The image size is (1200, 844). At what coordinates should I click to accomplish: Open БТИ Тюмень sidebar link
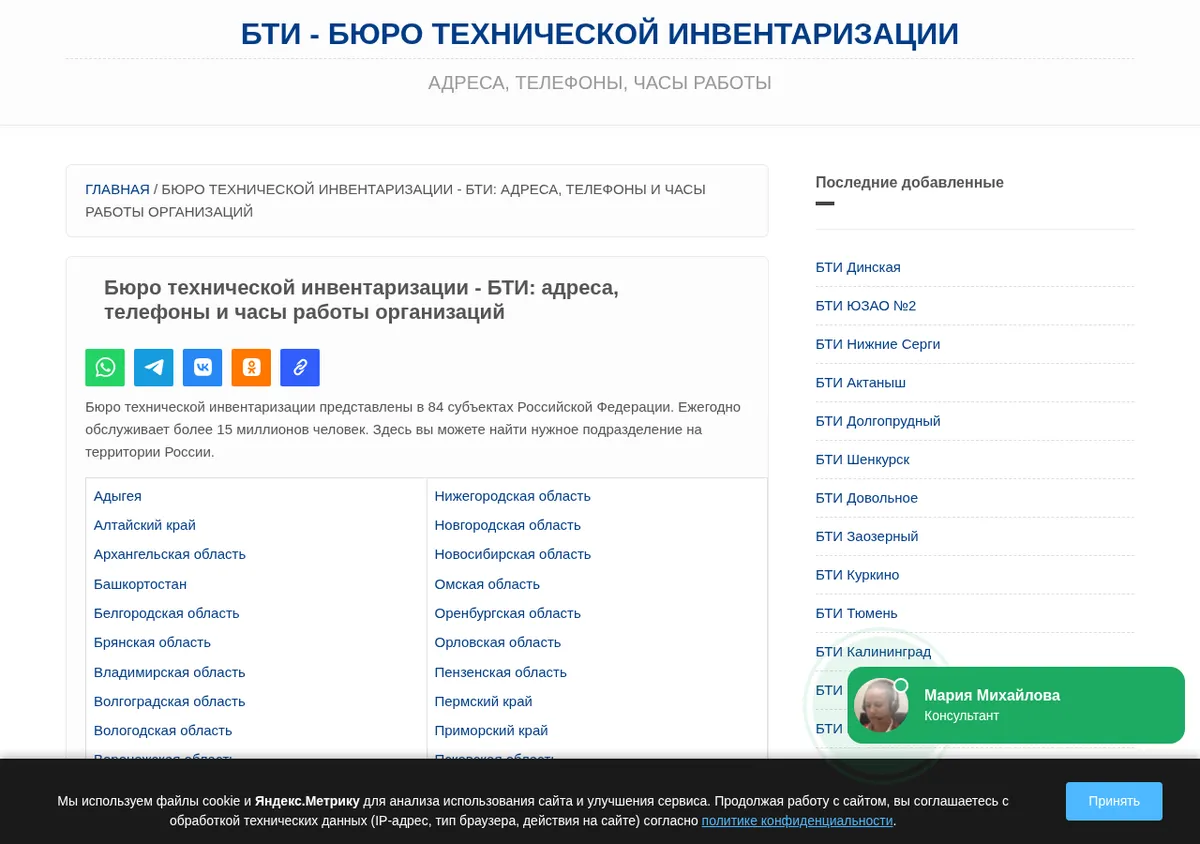857,613
